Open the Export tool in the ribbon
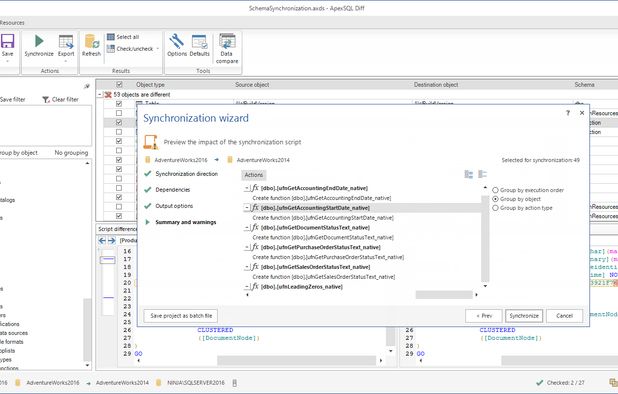618x394 pixels. 66,46
